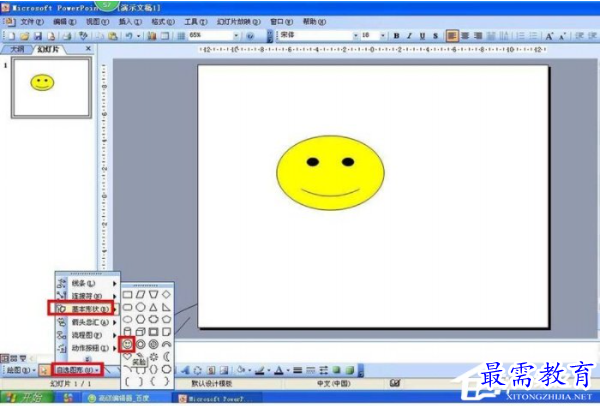Toggle Align Right button
Screen dimensions: 602x406
(x=478, y=36)
